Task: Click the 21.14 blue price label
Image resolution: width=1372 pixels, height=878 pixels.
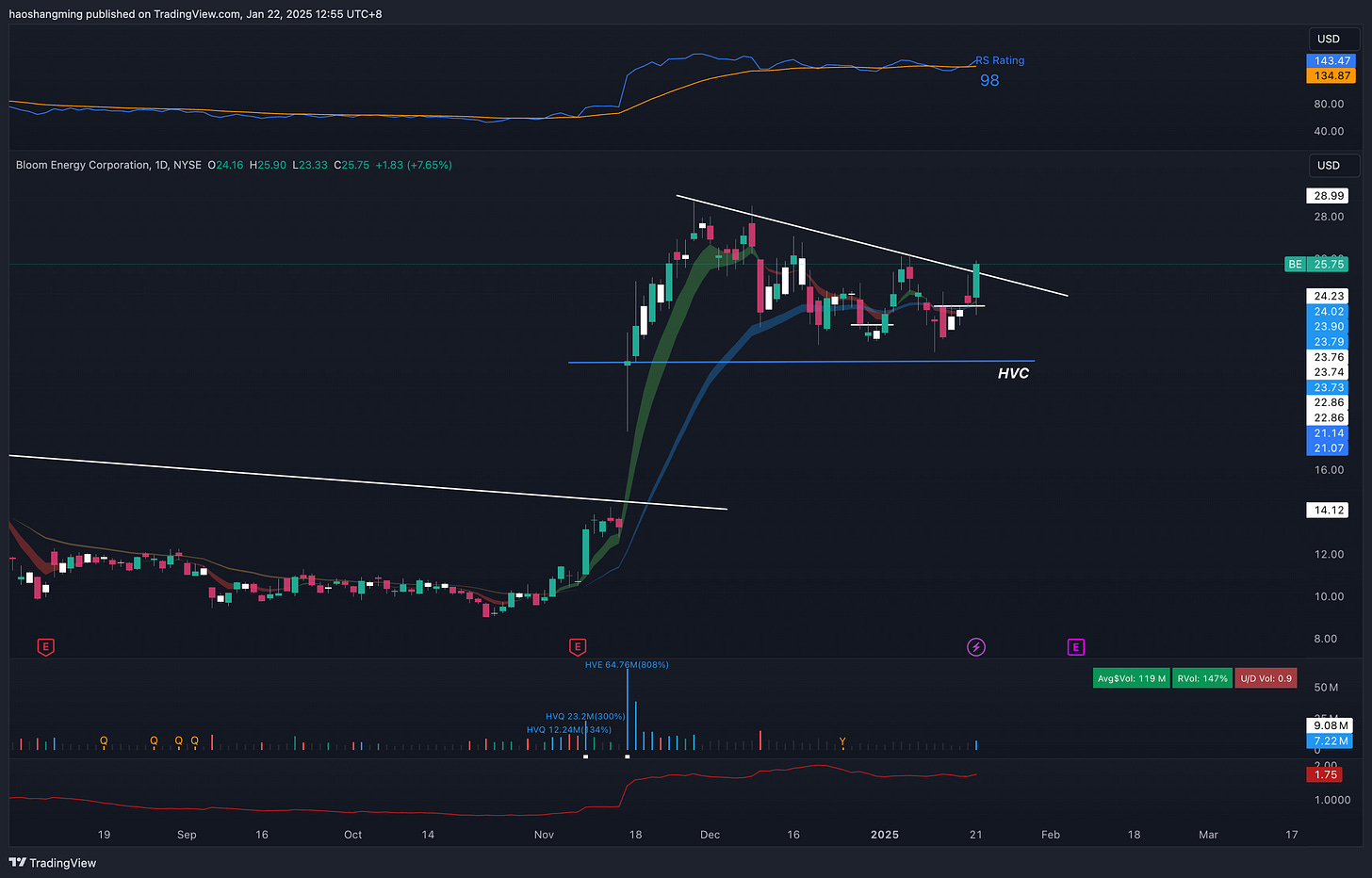Action: click(x=1329, y=433)
